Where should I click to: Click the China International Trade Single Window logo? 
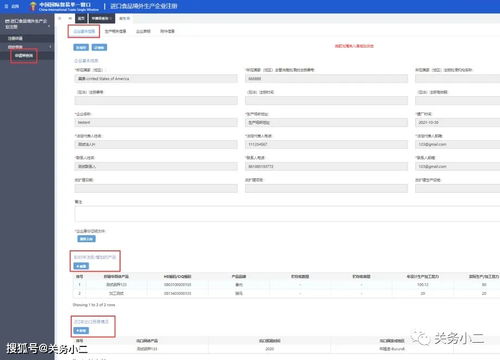coord(64,6)
